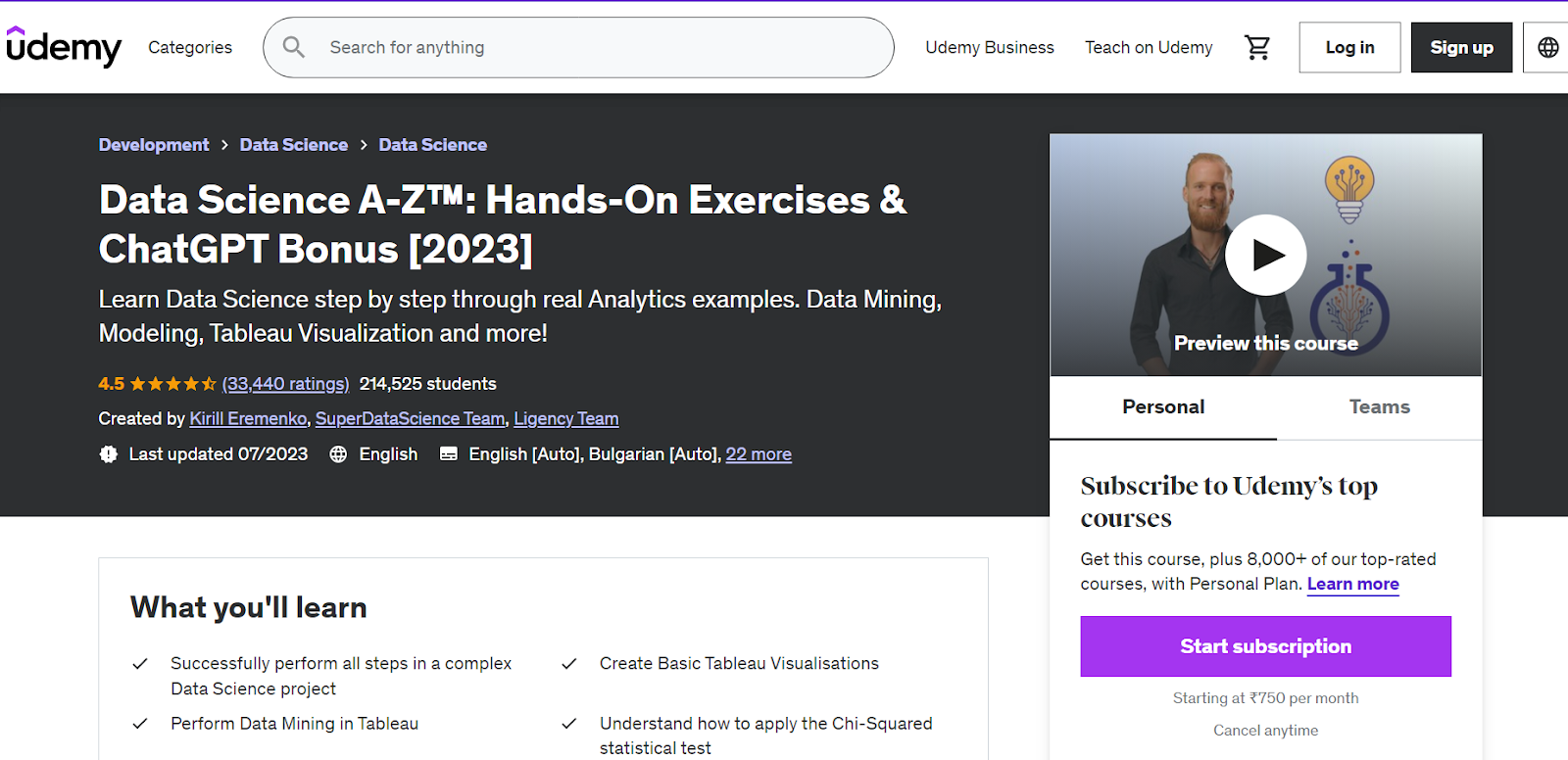
Task: Click the last updated badge icon
Action: coord(109,454)
